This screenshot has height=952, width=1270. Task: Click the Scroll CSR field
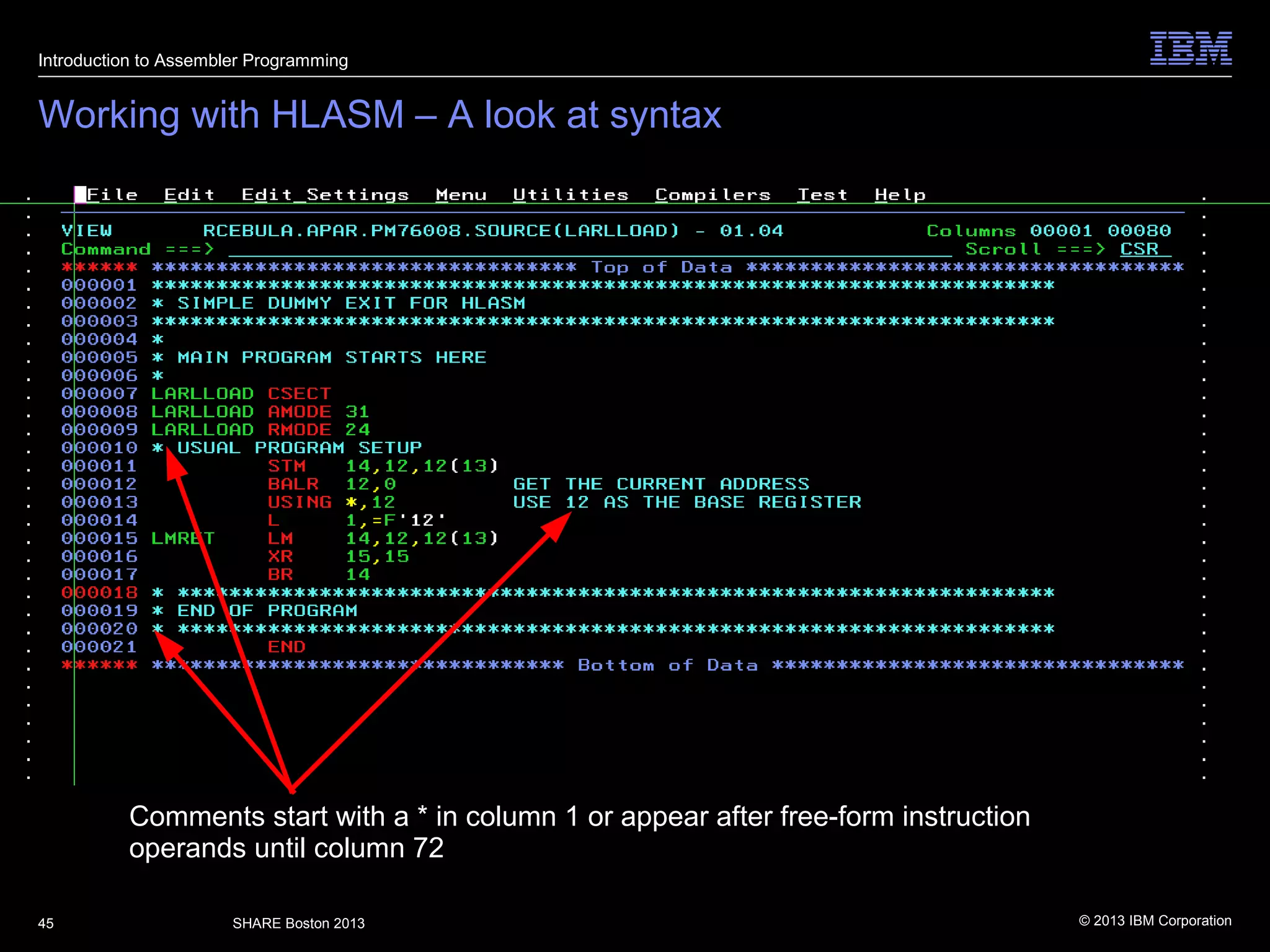1145,249
